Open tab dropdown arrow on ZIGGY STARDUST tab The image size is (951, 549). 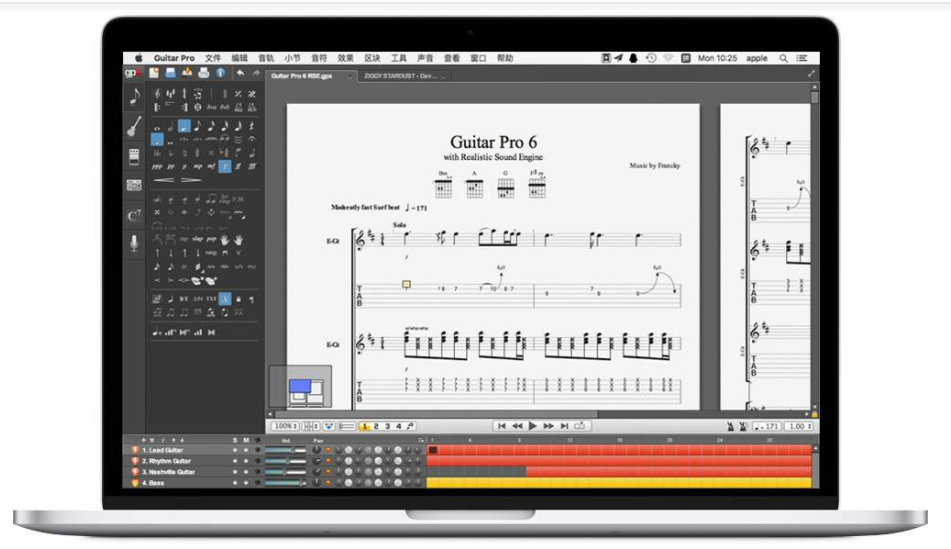click(444, 76)
